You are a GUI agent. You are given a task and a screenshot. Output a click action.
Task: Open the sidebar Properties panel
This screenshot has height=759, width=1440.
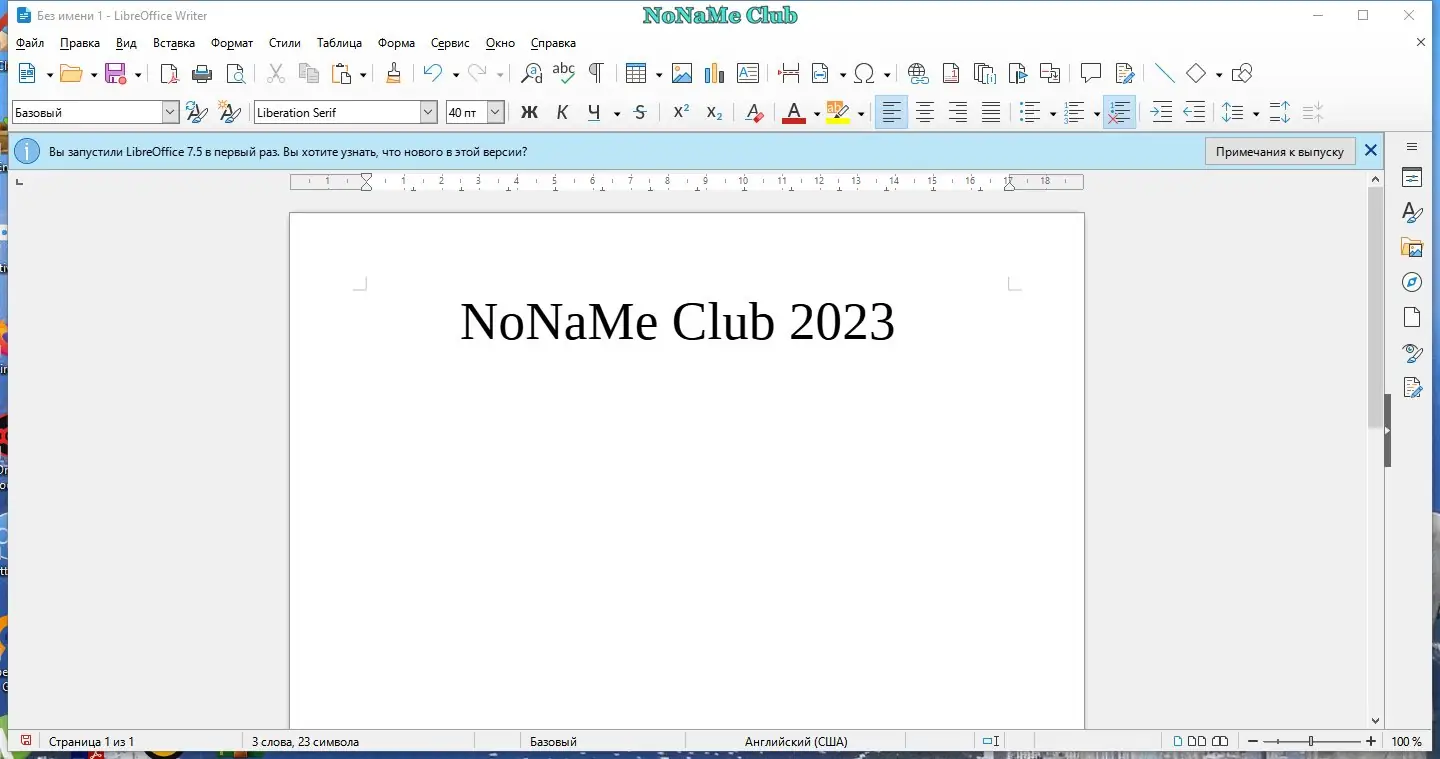coord(1412,178)
